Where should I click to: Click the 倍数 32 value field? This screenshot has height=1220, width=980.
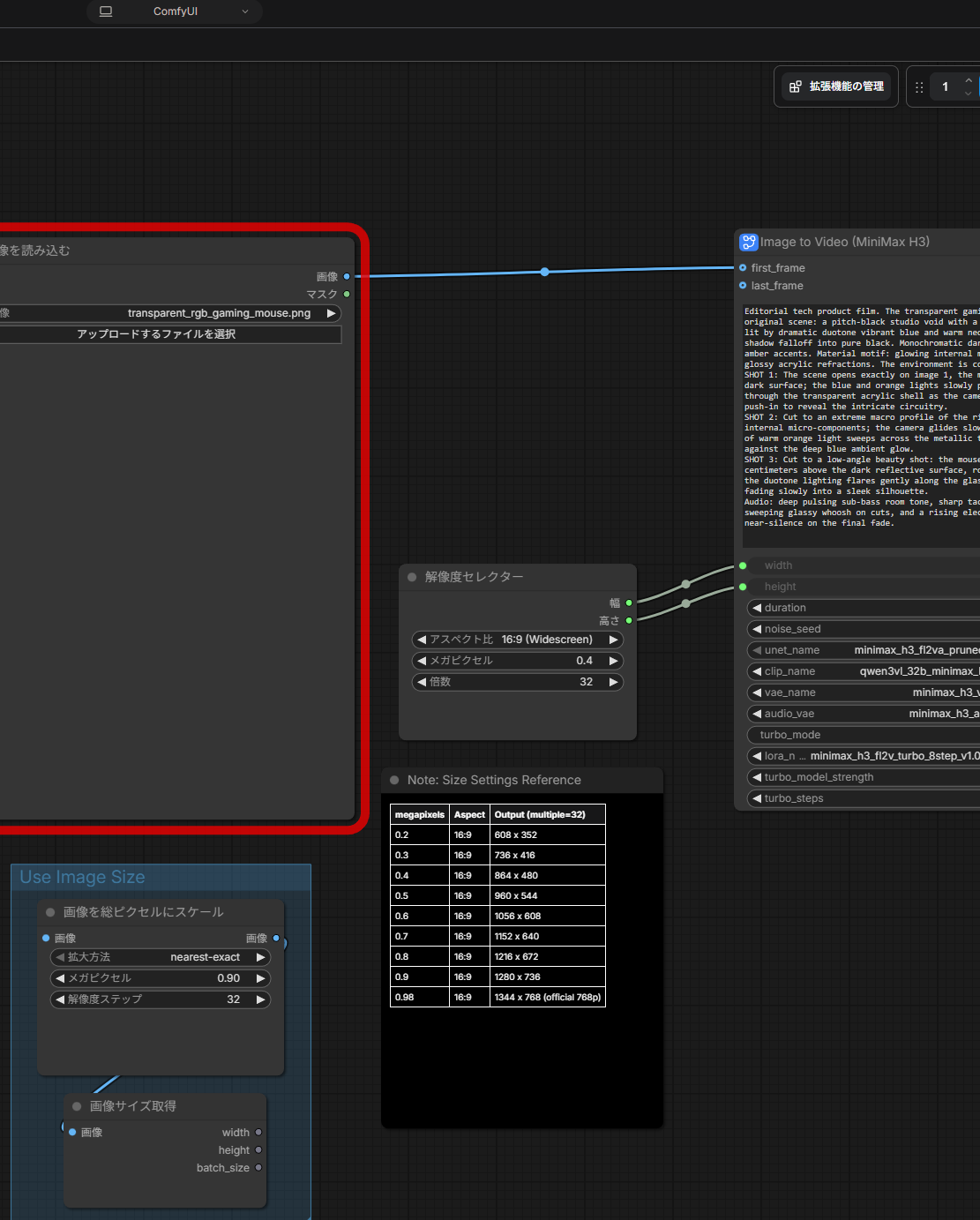click(518, 682)
